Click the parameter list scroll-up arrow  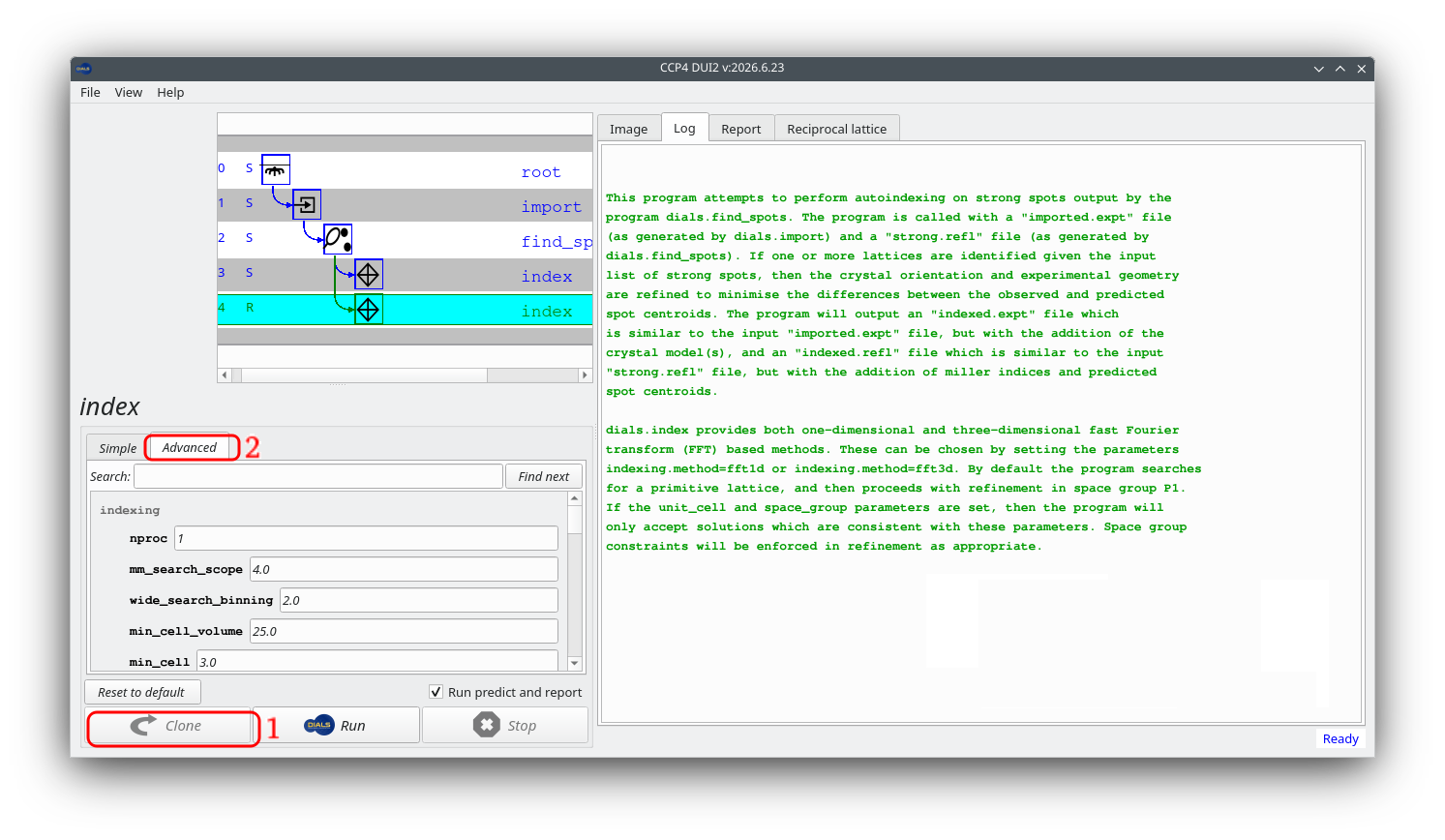click(575, 498)
